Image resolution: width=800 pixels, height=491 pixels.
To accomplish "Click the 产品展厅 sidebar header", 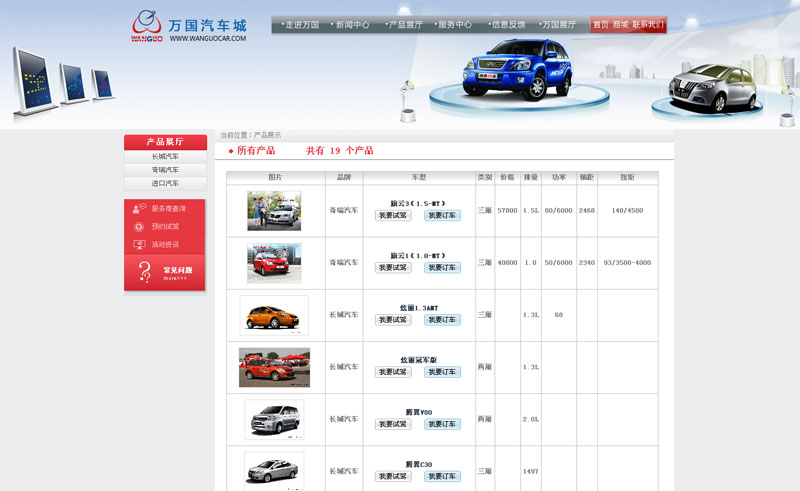I will coord(165,142).
